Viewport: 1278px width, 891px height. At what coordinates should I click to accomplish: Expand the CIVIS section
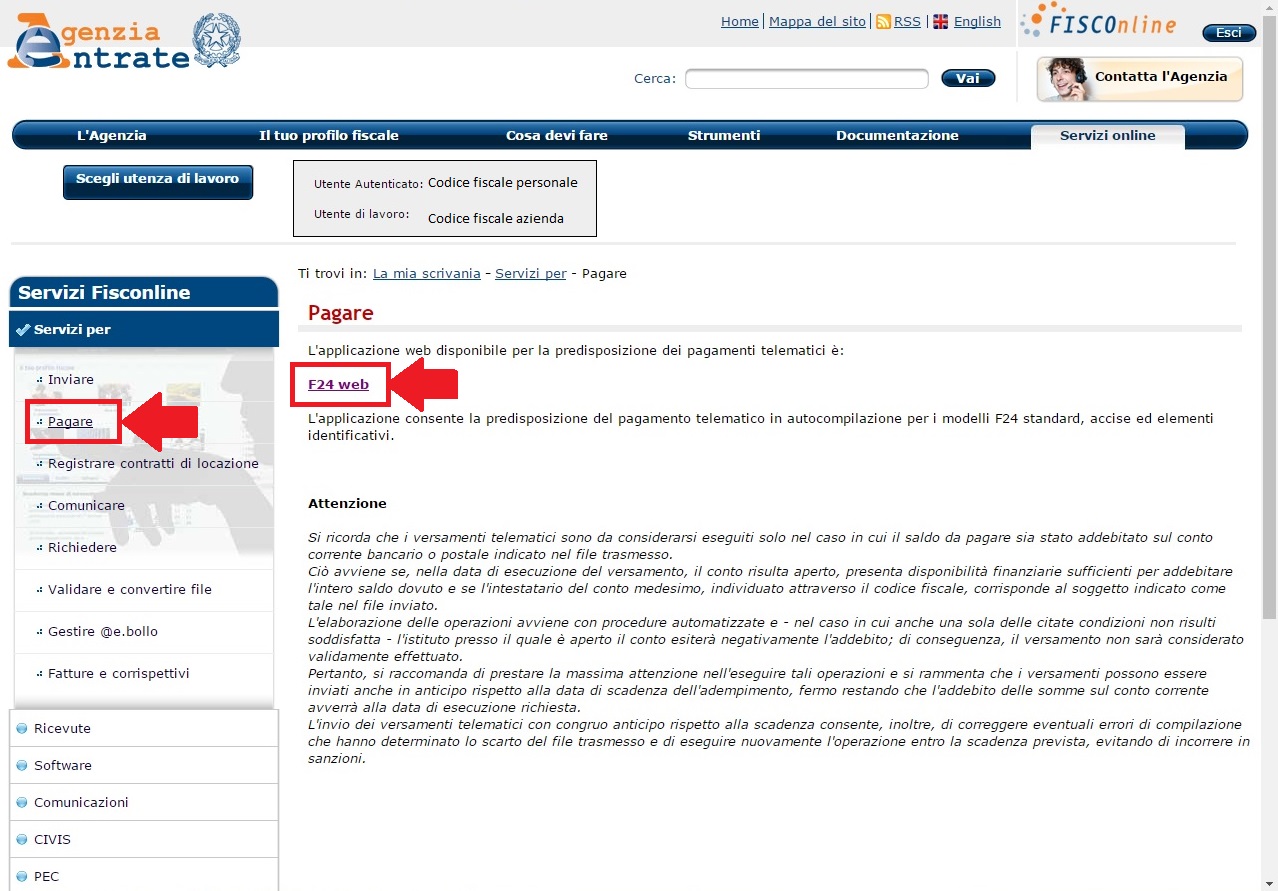144,839
